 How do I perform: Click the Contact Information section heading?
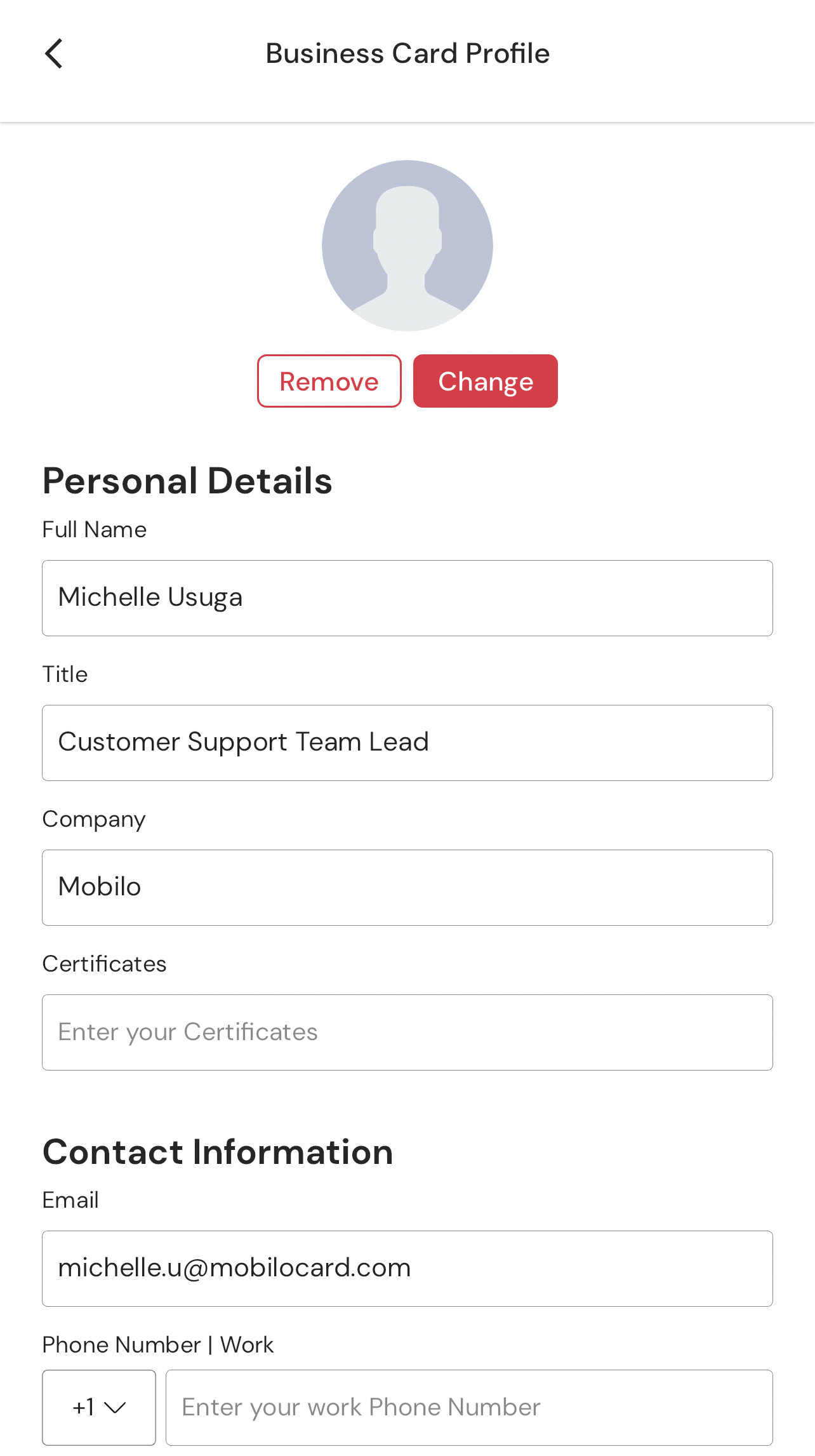pos(218,1152)
